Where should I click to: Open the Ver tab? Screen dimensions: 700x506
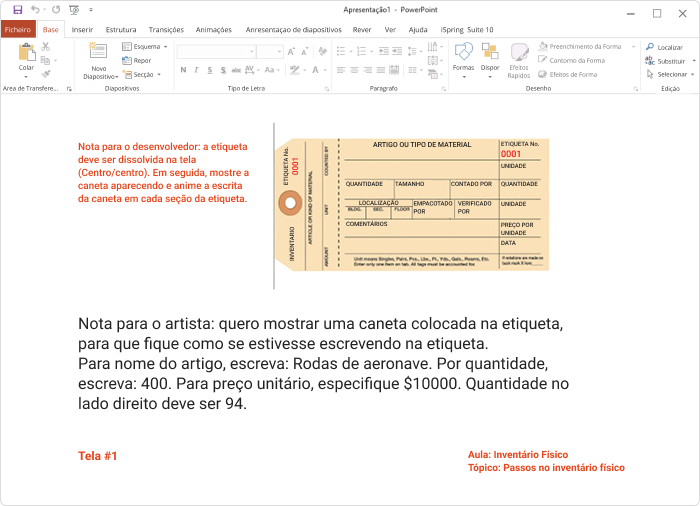pos(390,29)
